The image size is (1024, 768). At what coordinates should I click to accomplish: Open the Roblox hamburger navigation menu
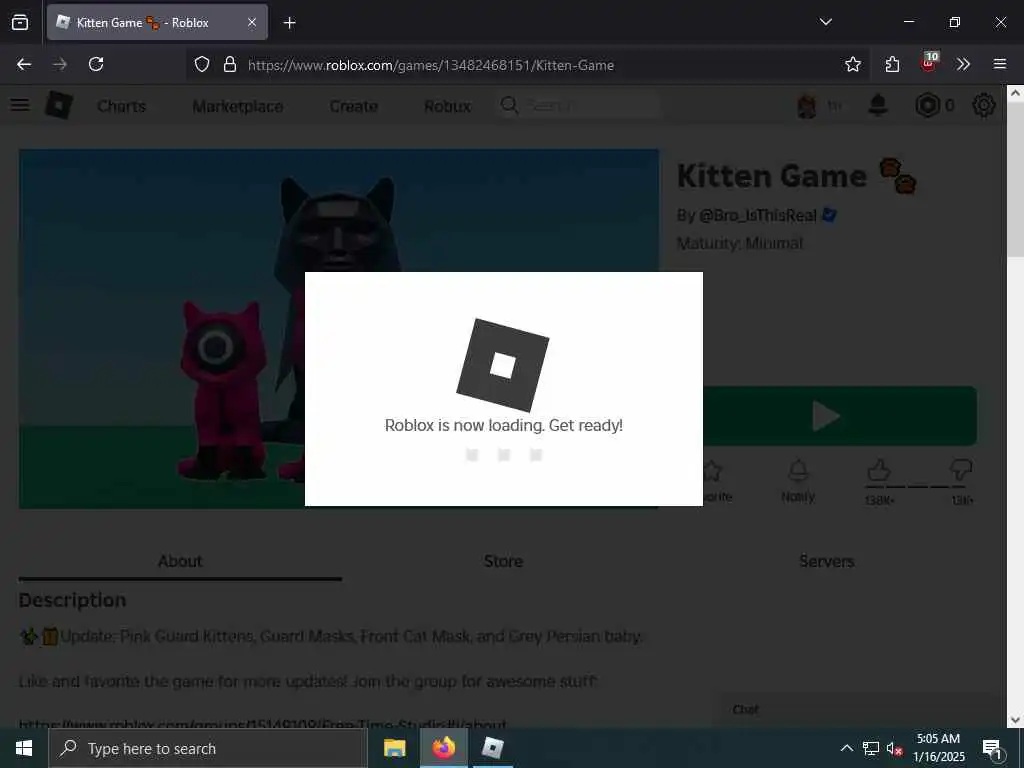(20, 105)
